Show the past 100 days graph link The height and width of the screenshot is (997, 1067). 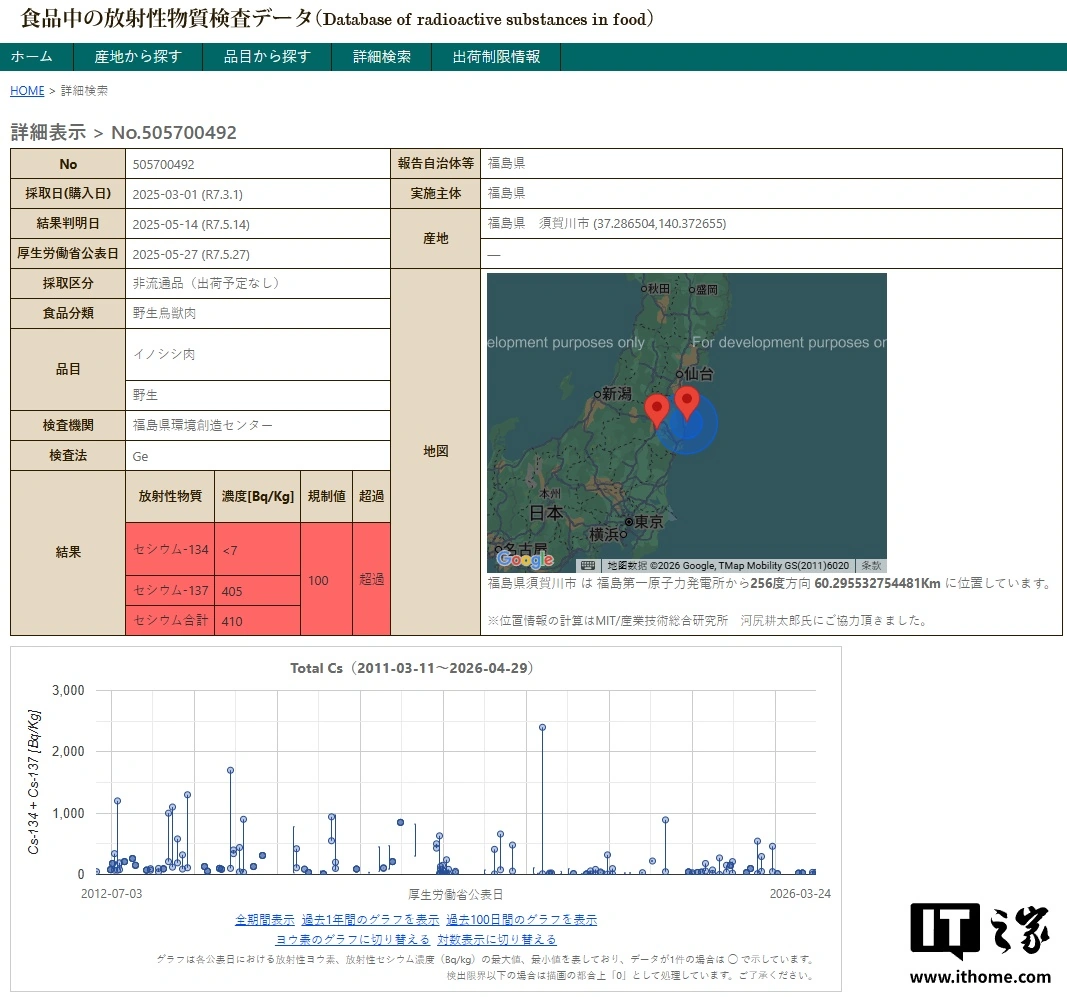(521, 919)
